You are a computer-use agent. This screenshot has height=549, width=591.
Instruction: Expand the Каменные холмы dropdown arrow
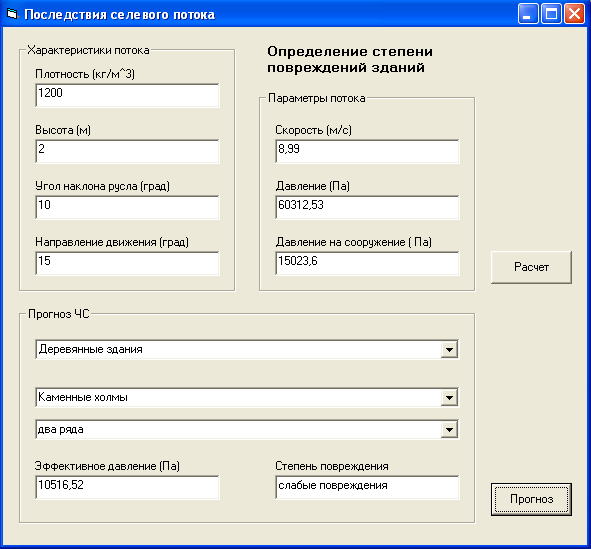(449, 397)
